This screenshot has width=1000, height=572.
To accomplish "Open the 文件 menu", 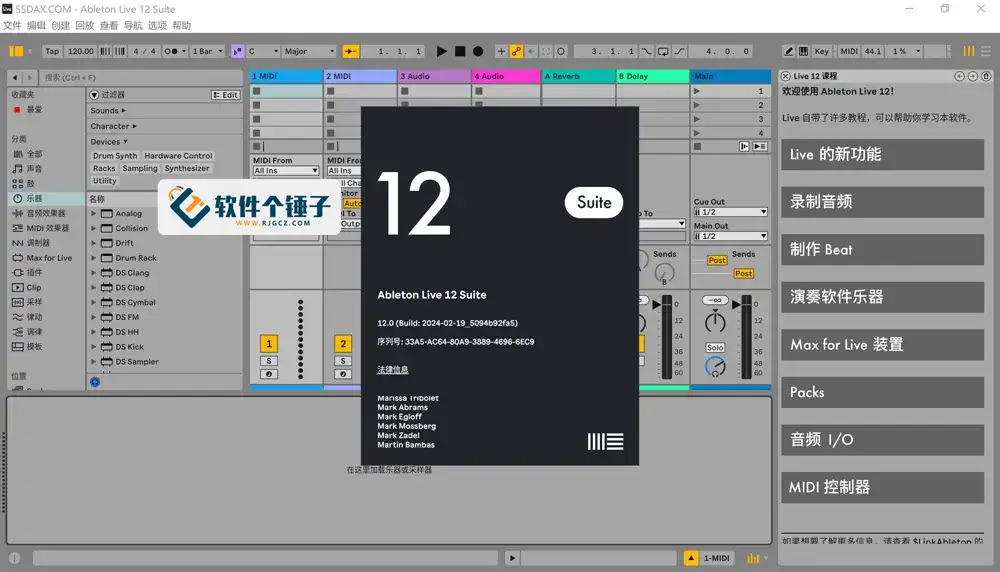I will (12, 26).
